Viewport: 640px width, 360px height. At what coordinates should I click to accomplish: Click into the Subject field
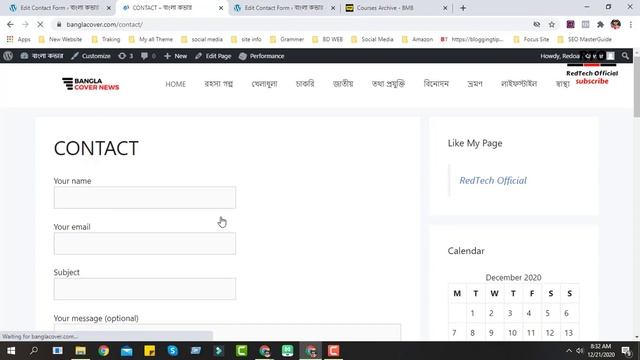tap(145, 289)
